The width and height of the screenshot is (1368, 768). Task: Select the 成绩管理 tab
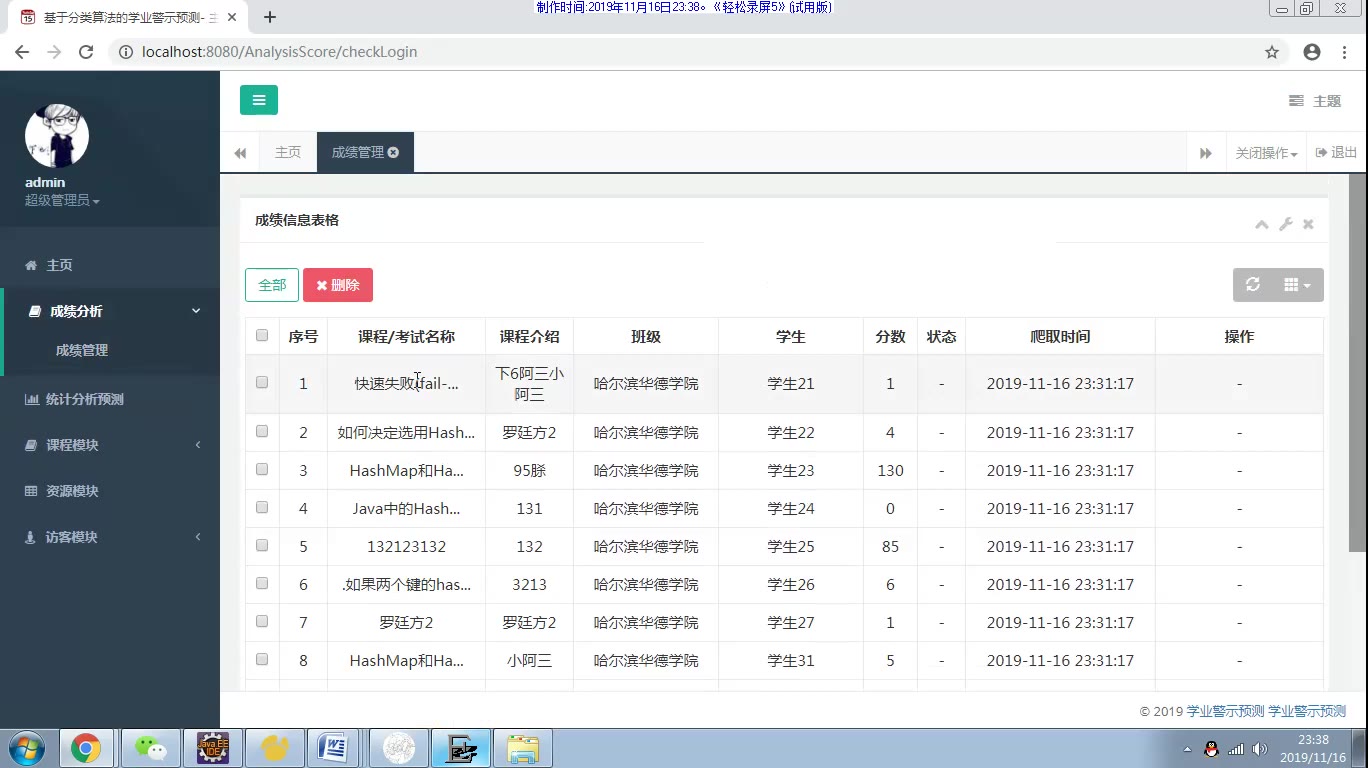(x=357, y=152)
